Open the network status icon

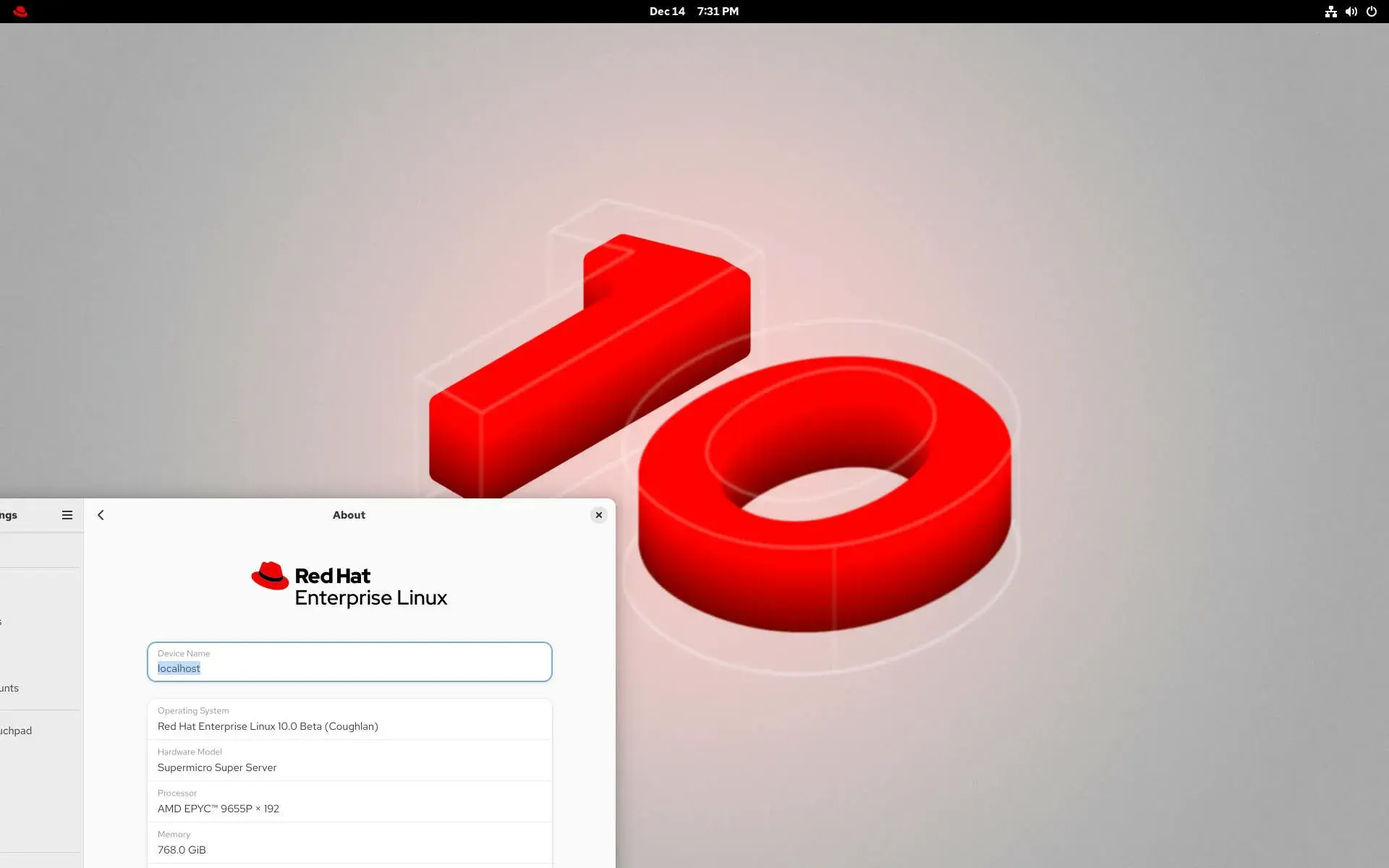point(1330,12)
